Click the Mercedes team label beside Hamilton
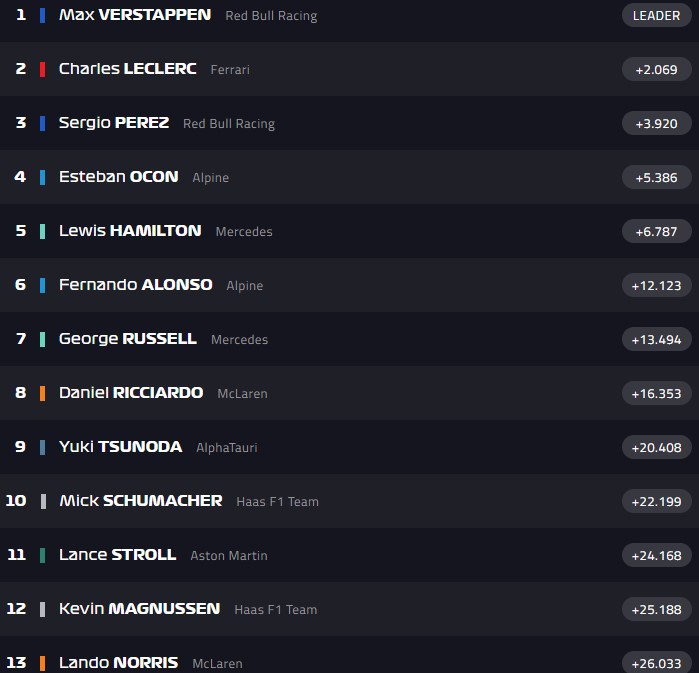Image resolution: width=699 pixels, height=673 pixels. coord(244,231)
